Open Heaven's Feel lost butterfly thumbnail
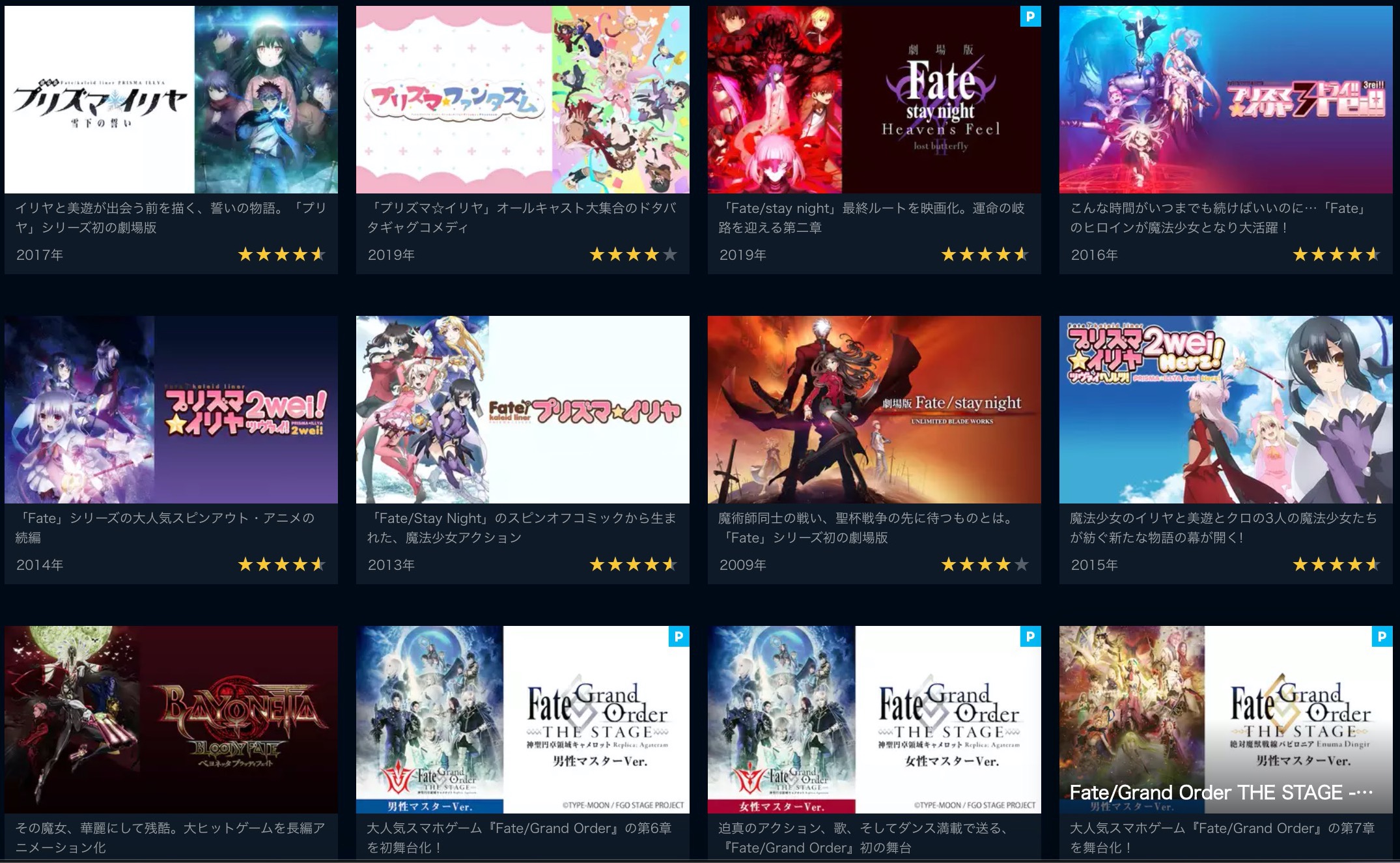 pyautogui.click(x=875, y=100)
